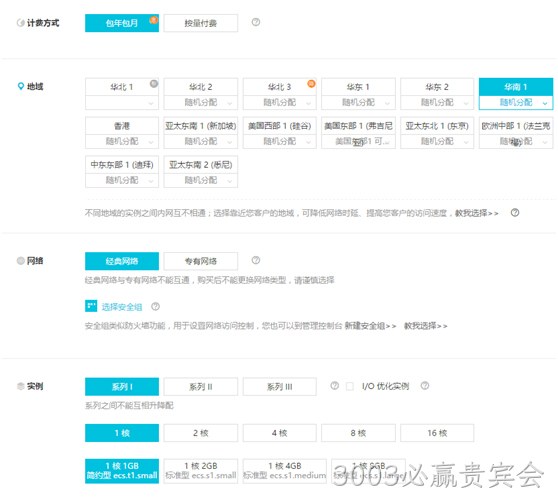This screenshot has height=499, width=558.
Task: Open help icon after 系列 III
Action: (335, 386)
